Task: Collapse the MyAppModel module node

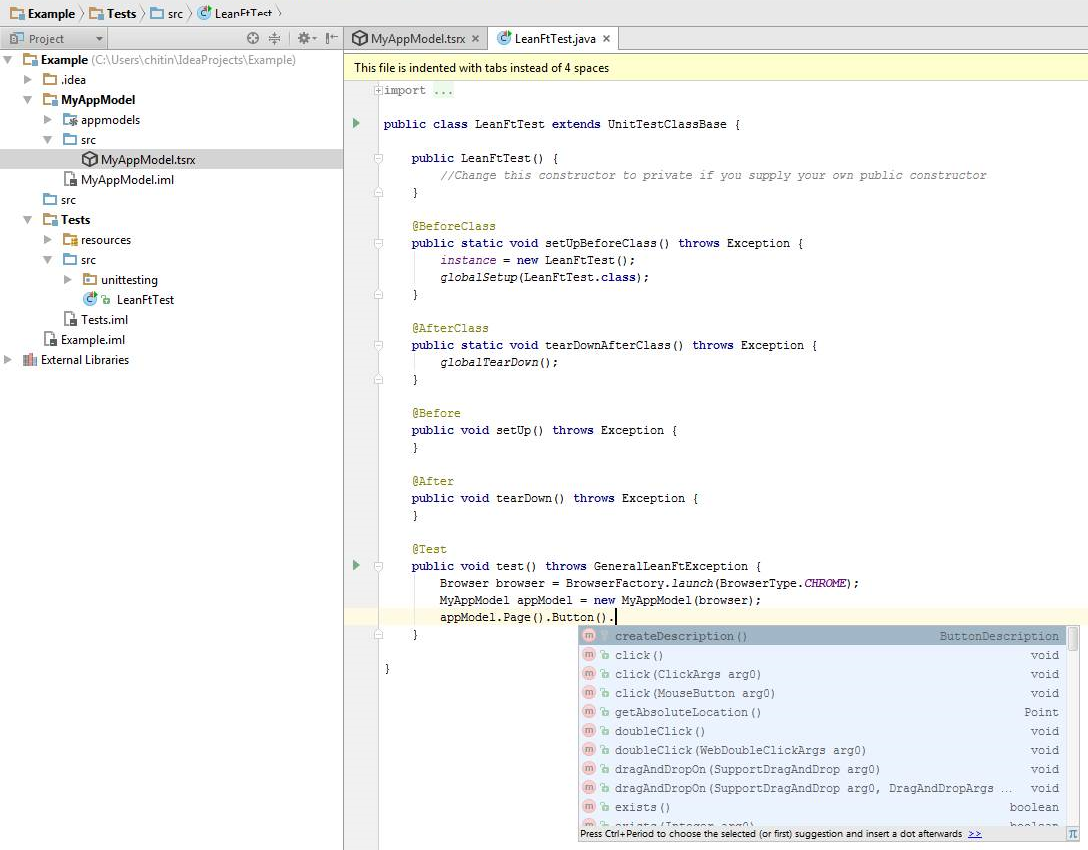Action: 28,100
